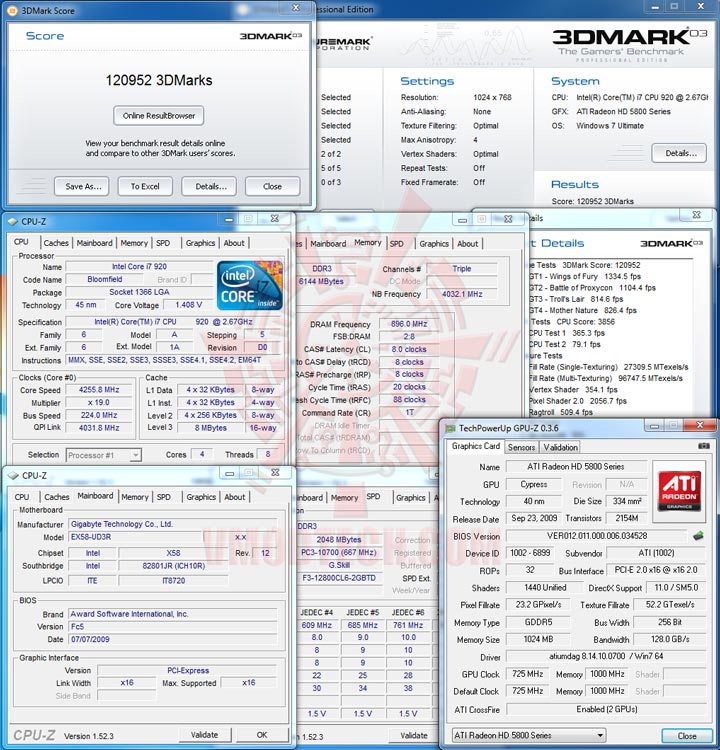This screenshot has height=750, width=720.
Task: Click the Gigabyte Technology manufacturer field
Action: 172,524
